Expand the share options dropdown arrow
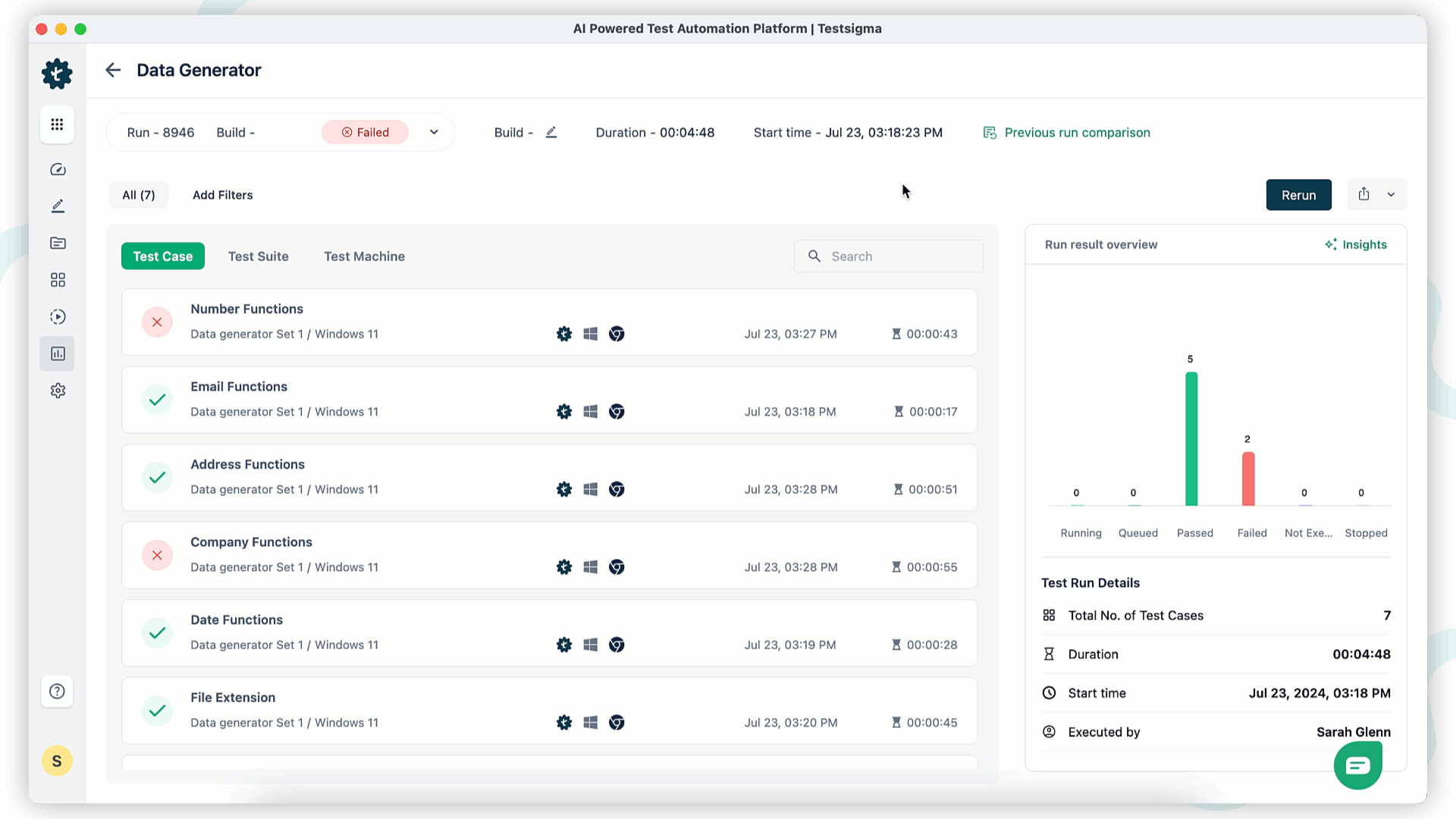1456x819 pixels. [1391, 195]
